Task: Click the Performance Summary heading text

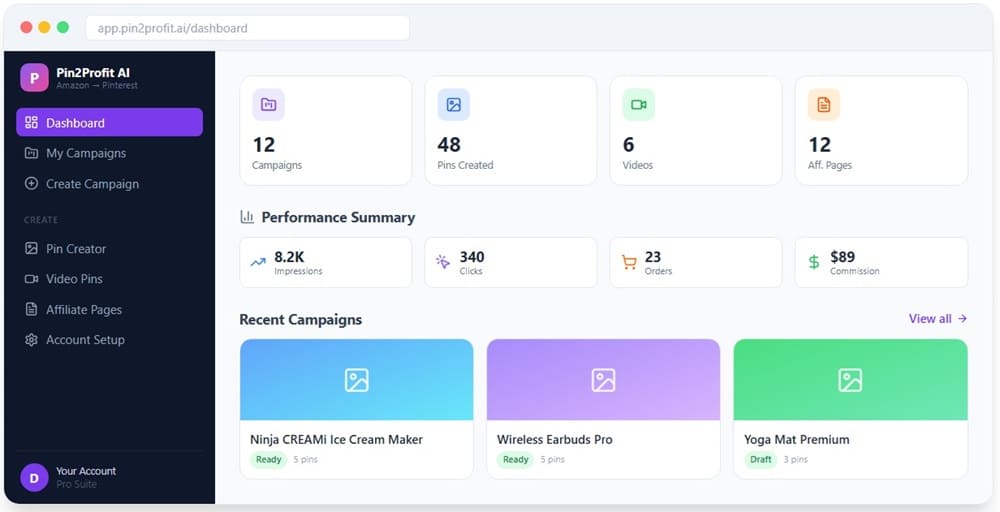Action: coord(338,217)
